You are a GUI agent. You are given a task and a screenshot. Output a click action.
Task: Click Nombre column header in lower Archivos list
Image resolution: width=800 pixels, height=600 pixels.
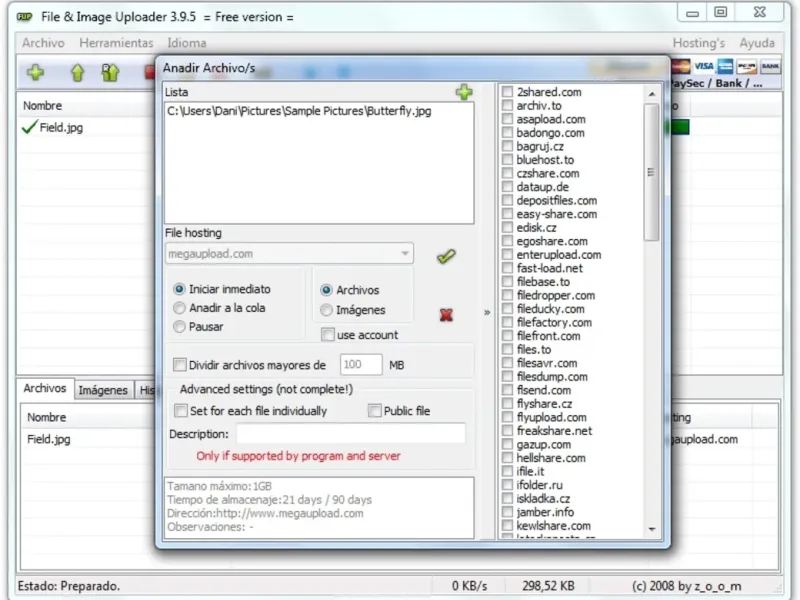click(x=46, y=417)
